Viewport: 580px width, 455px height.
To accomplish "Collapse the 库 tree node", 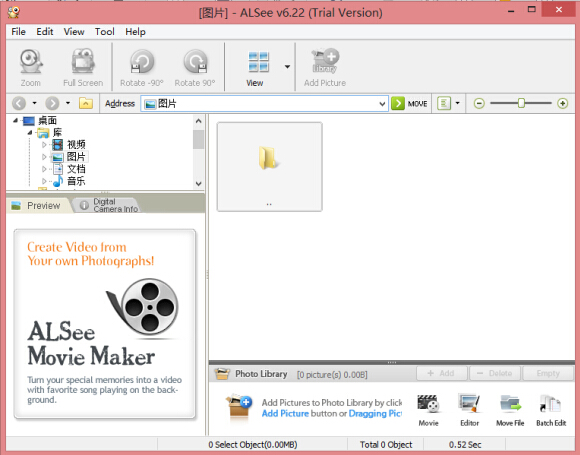I will [30, 132].
